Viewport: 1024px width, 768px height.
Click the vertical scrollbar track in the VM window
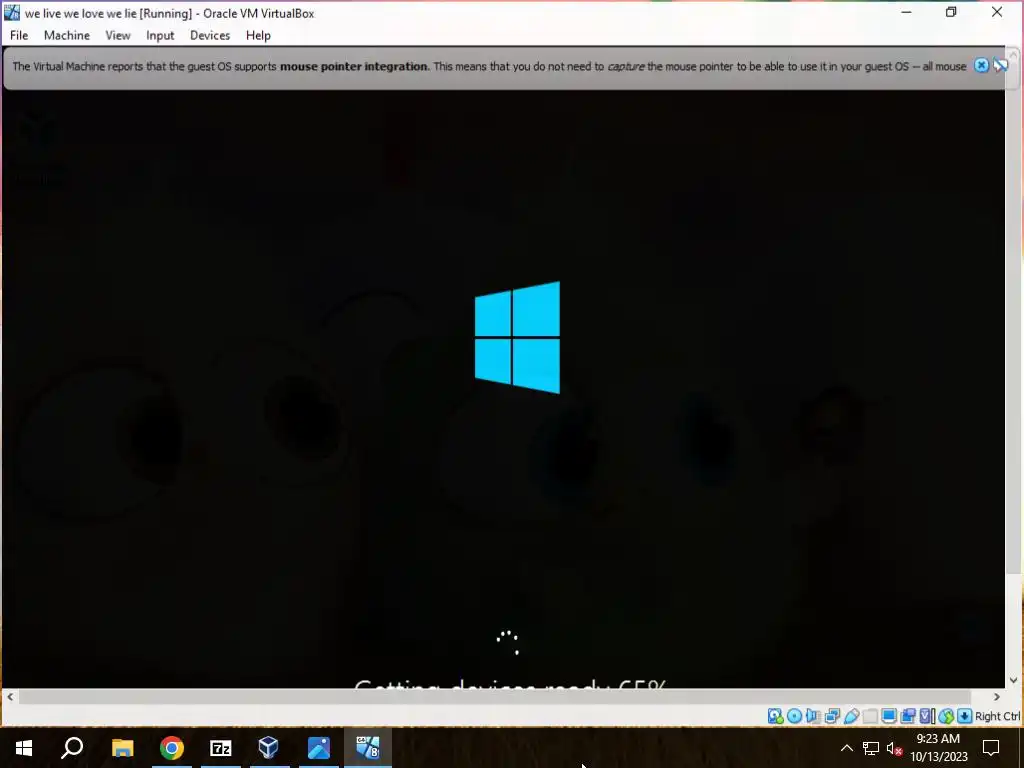[1014, 366]
